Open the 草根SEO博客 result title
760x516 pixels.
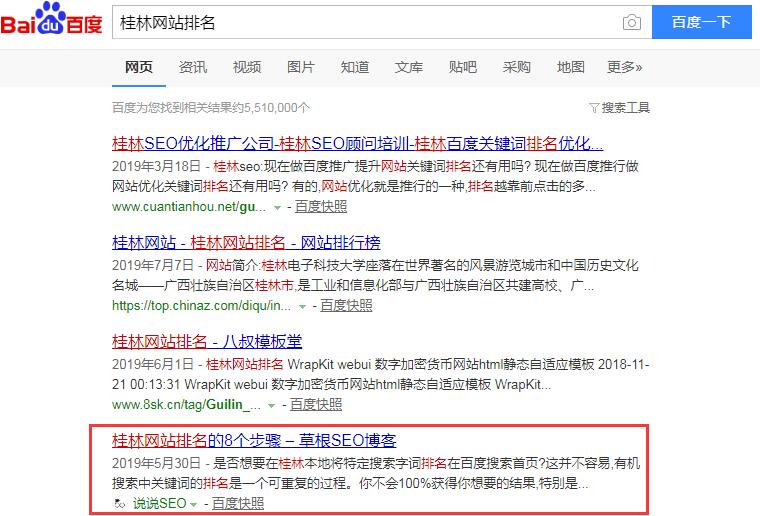tap(254, 440)
